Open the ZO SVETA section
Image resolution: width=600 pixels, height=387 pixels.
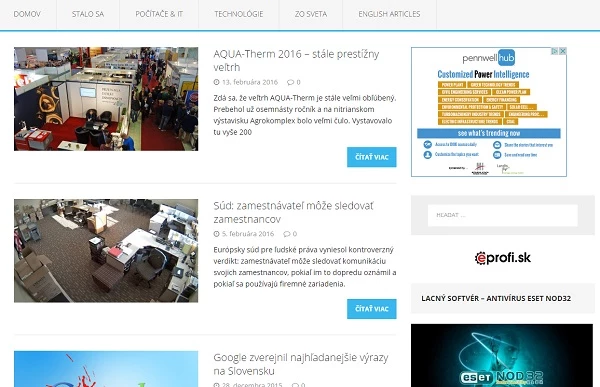311,14
